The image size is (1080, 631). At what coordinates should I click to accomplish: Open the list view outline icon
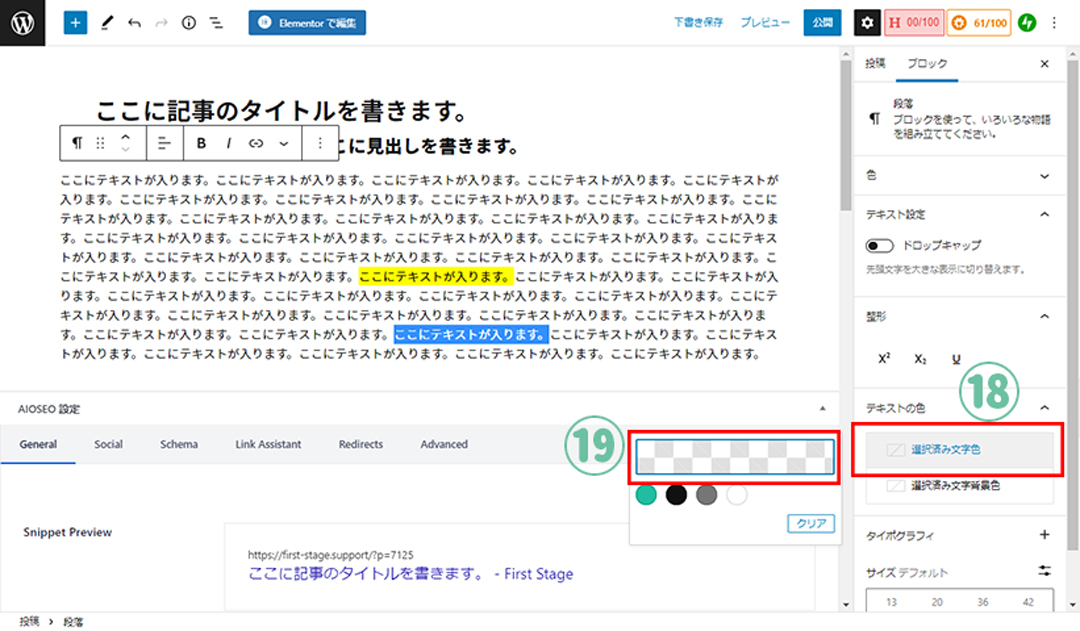(x=215, y=22)
